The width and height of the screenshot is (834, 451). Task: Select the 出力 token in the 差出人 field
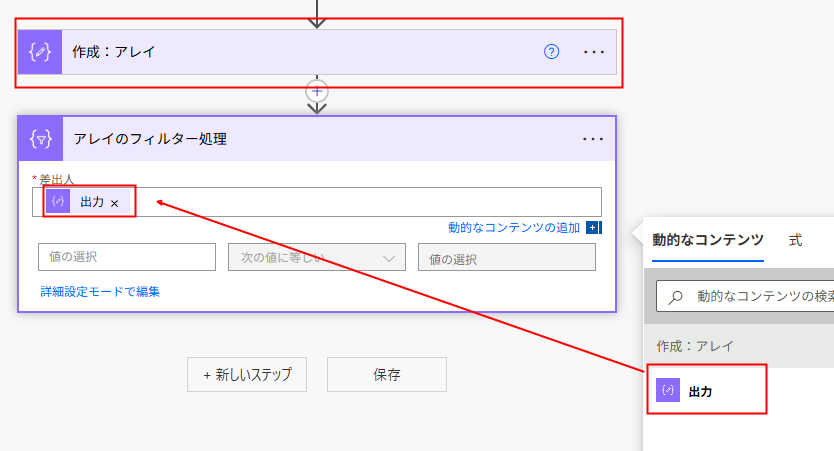(88, 202)
